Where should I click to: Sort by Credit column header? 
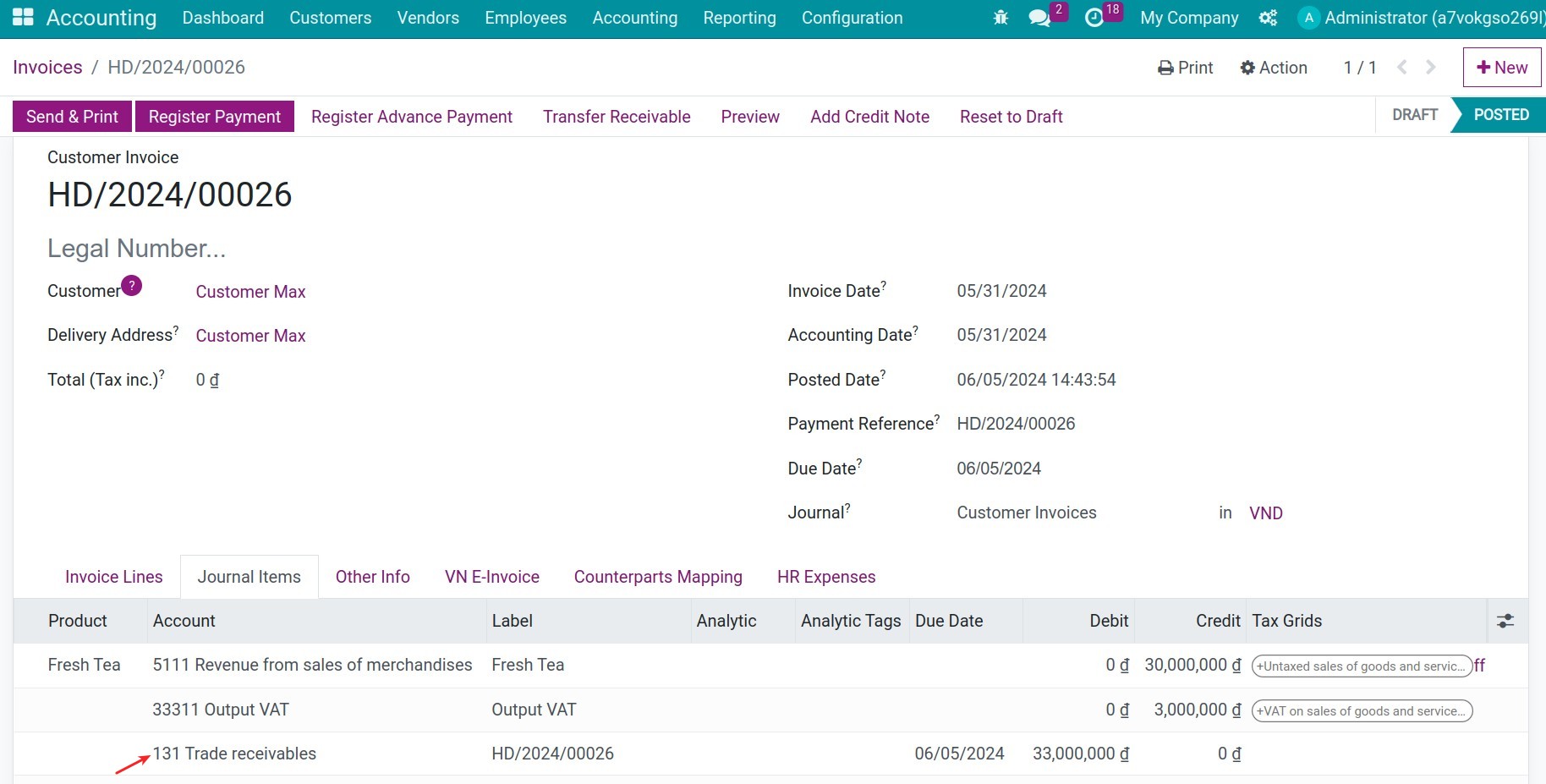pos(1190,621)
